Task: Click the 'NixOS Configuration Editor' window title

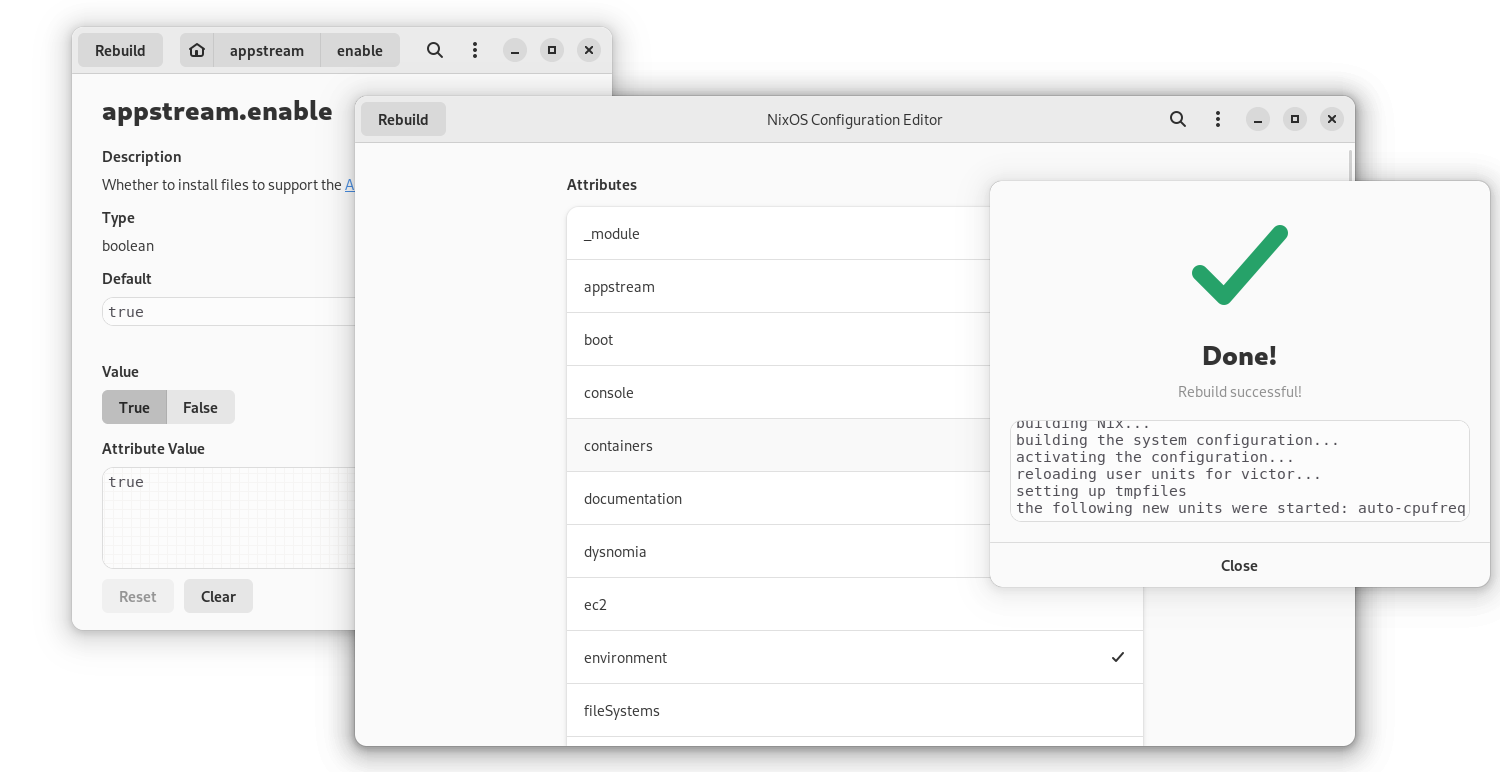Action: (854, 119)
